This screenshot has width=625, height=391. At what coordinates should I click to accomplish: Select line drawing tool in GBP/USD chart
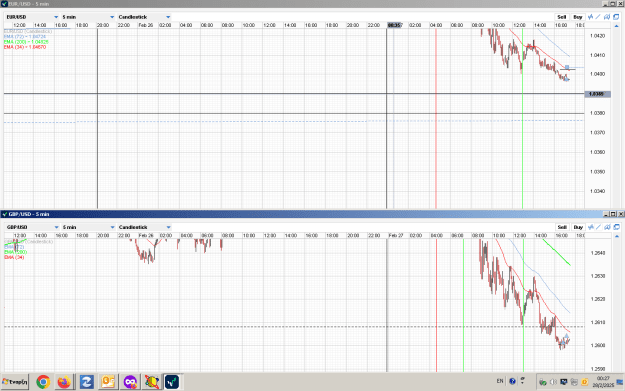tap(598, 227)
